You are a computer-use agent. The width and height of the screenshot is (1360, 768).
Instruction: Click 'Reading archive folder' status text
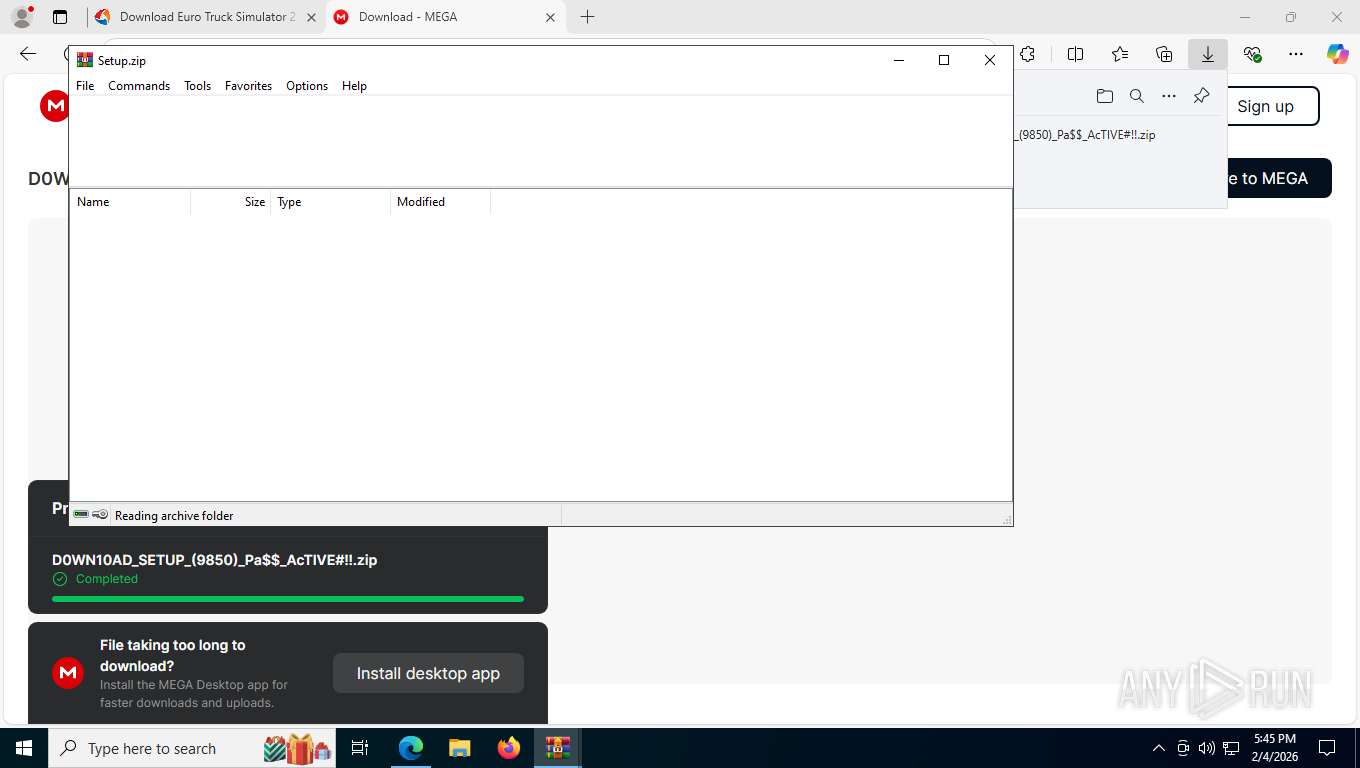tap(174, 516)
